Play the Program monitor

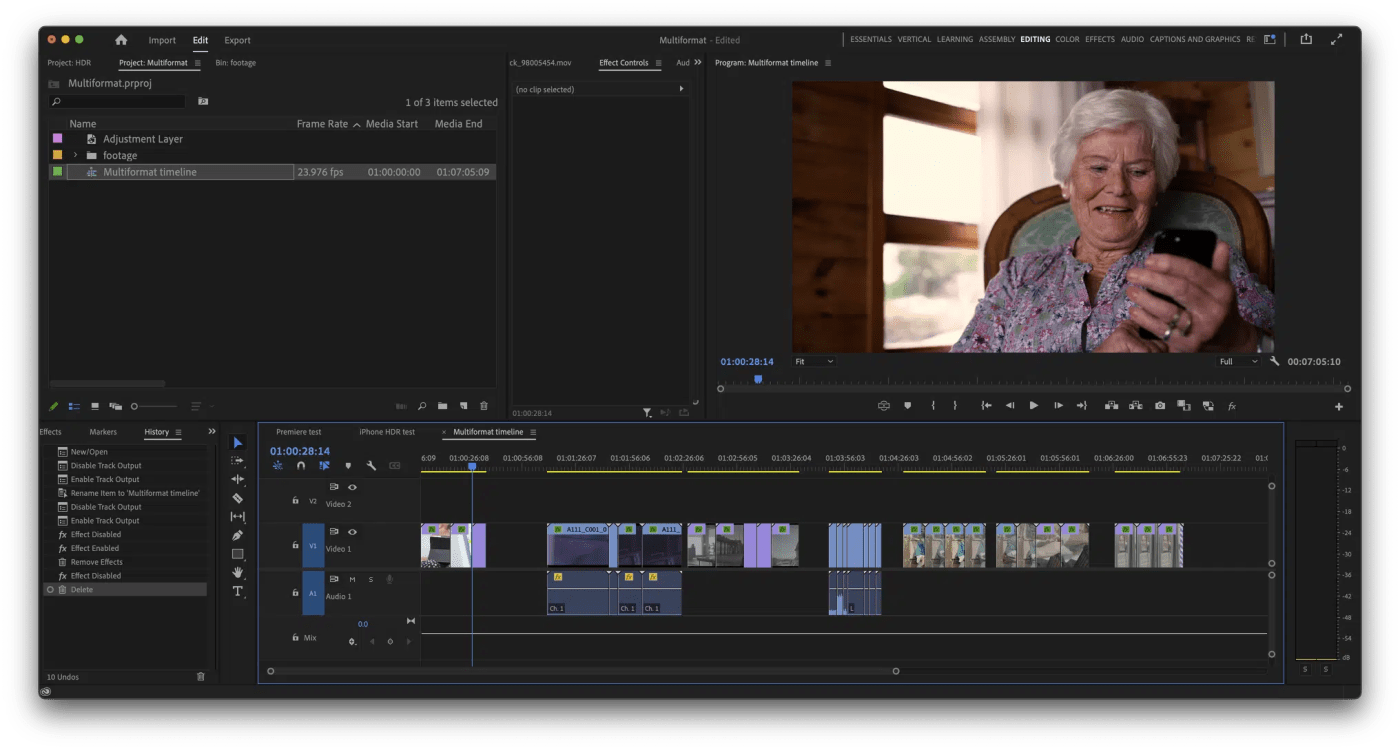coord(1034,406)
